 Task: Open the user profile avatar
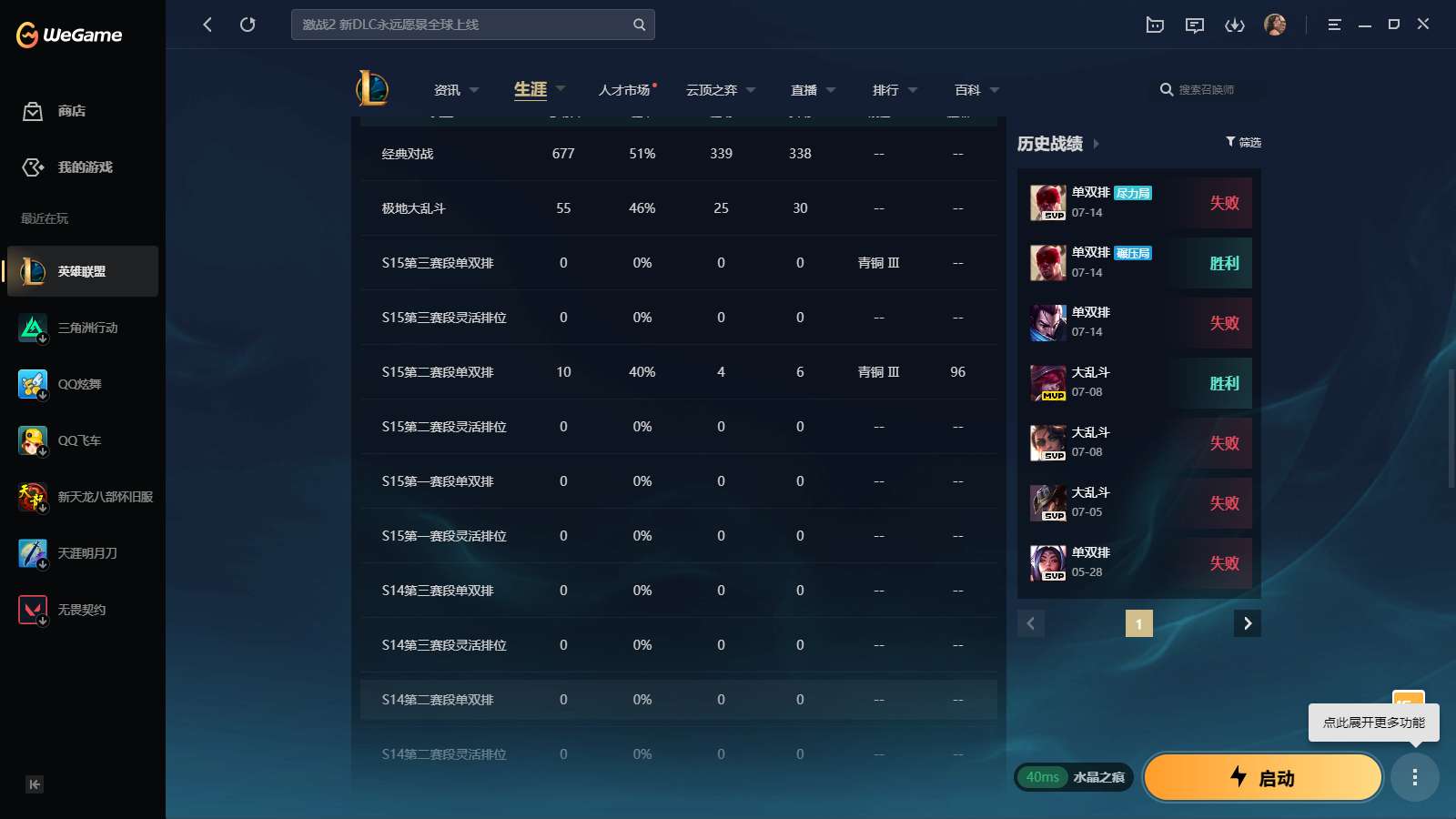tap(1275, 25)
